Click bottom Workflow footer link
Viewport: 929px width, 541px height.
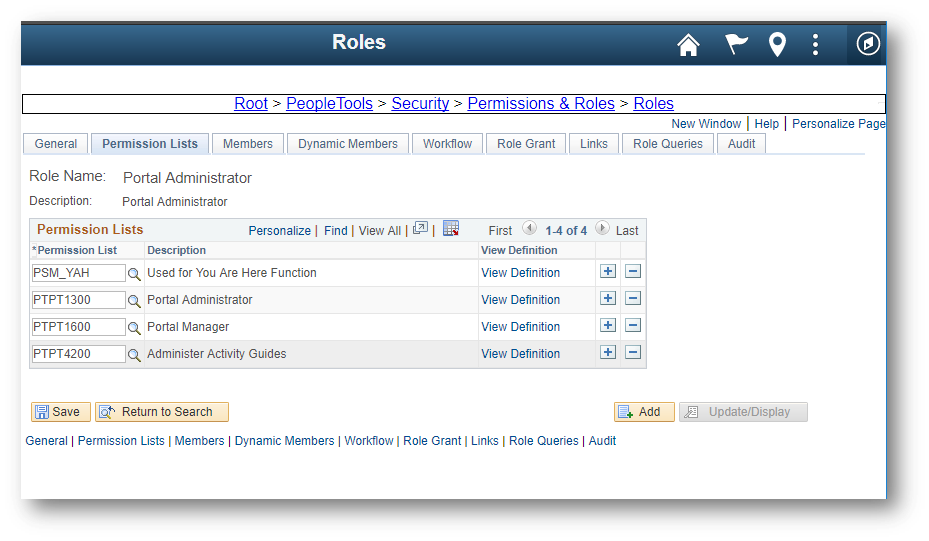[x=369, y=441]
